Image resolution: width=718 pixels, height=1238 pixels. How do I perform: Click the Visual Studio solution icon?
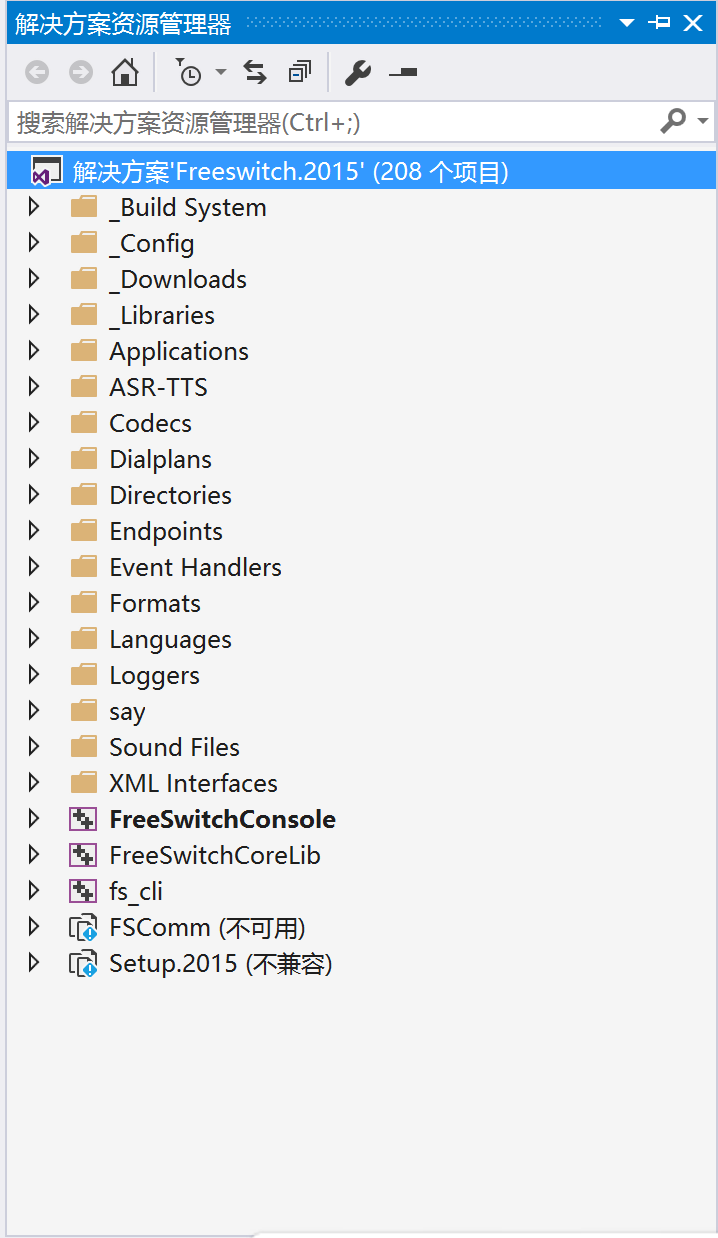[46, 171]
